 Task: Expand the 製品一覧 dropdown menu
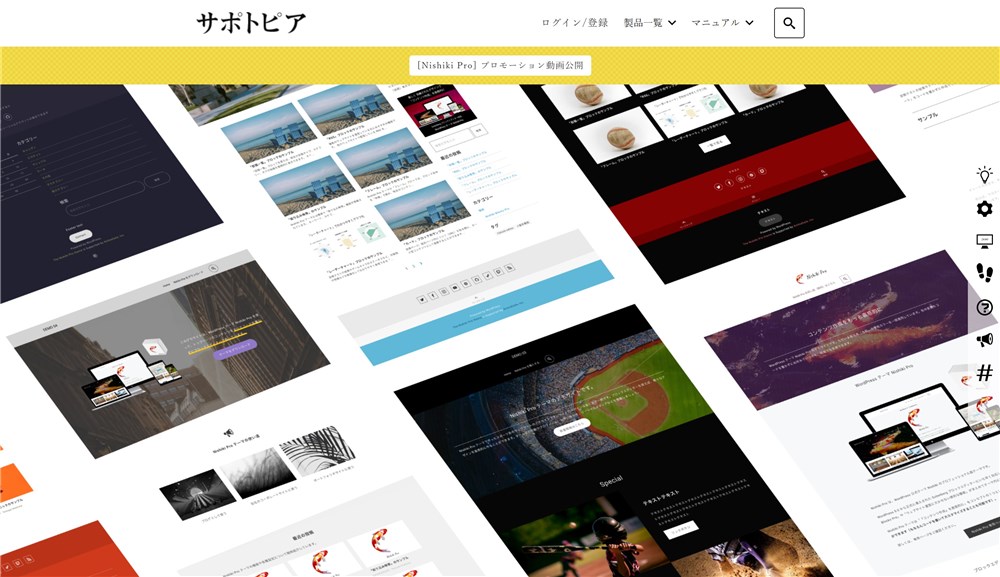(650, 22)
